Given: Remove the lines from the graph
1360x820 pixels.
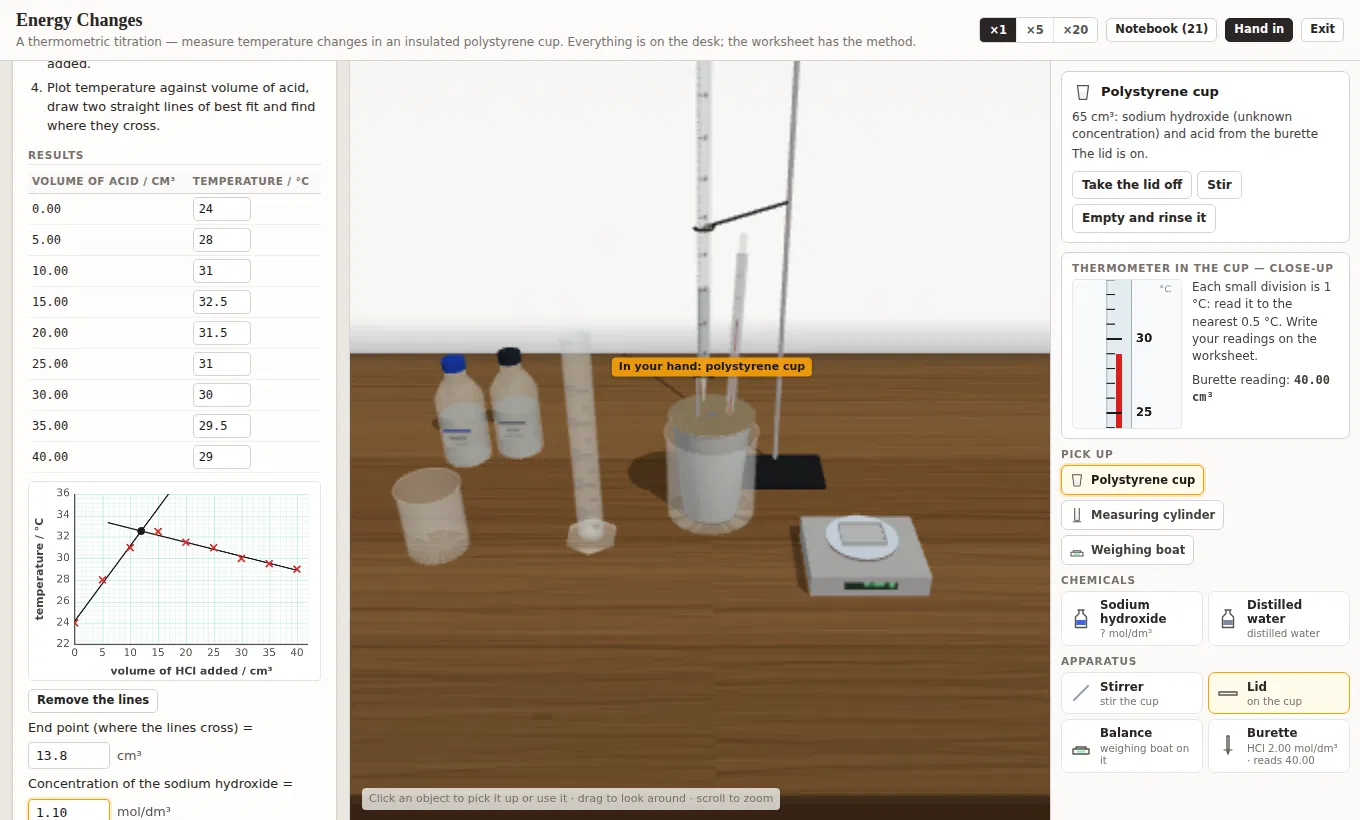Looking at the screenshot, I should coord(93,700).
